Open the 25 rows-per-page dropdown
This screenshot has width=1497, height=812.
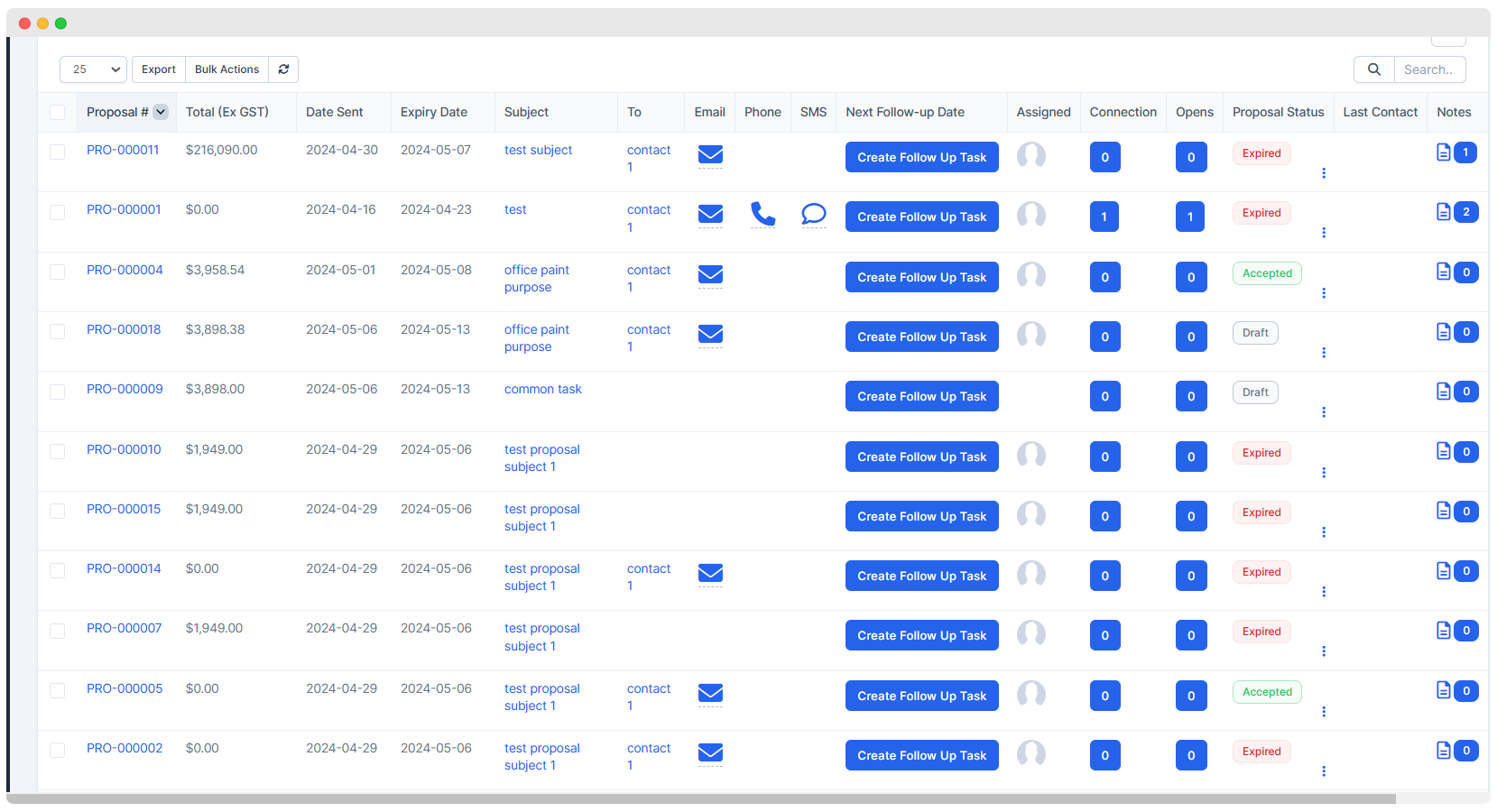tap(93, 69)
